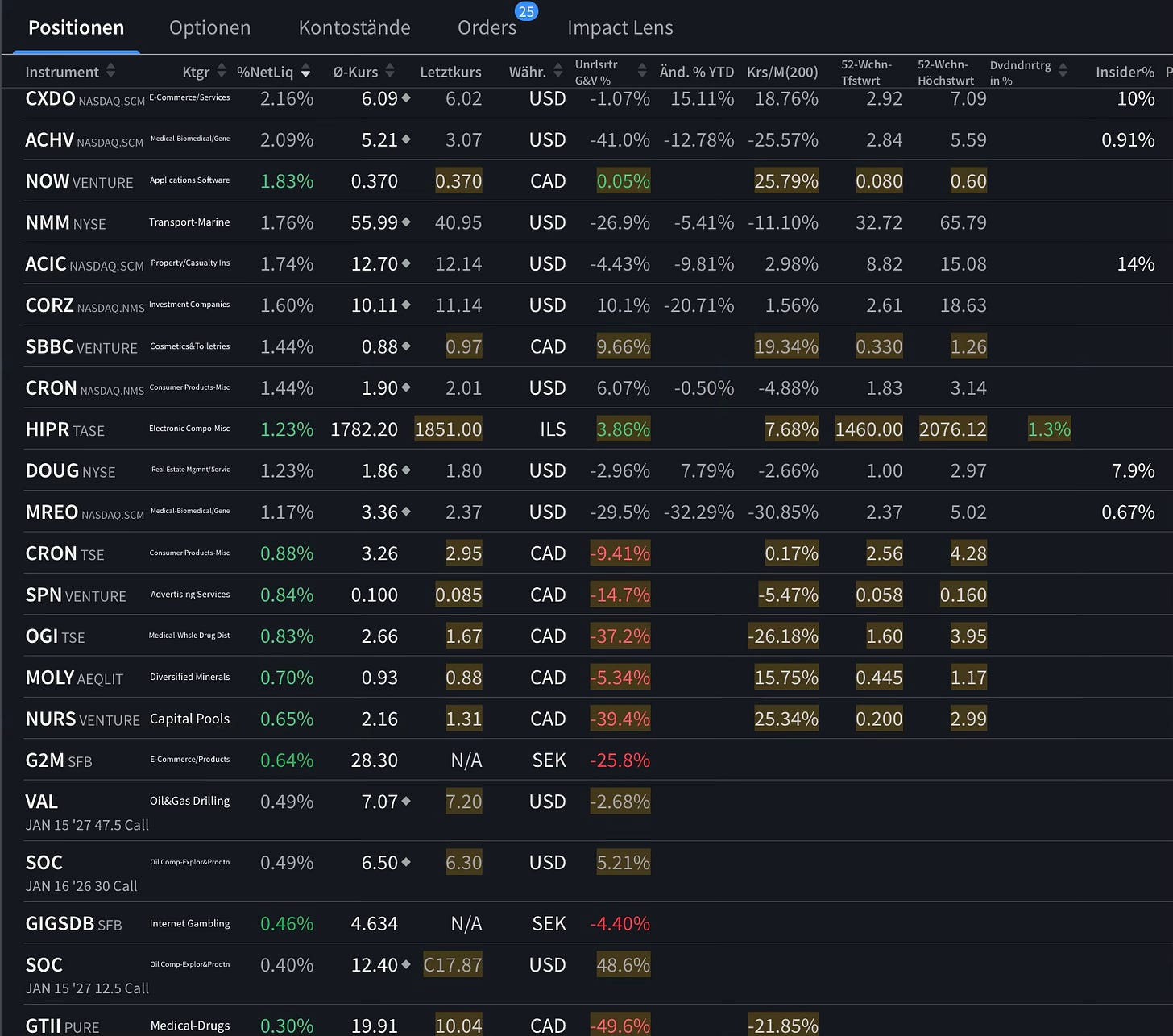Sort by Ktgr column arrows
The height and width of the screenshot is (1036, 1173).
click(x=222, y=71)
